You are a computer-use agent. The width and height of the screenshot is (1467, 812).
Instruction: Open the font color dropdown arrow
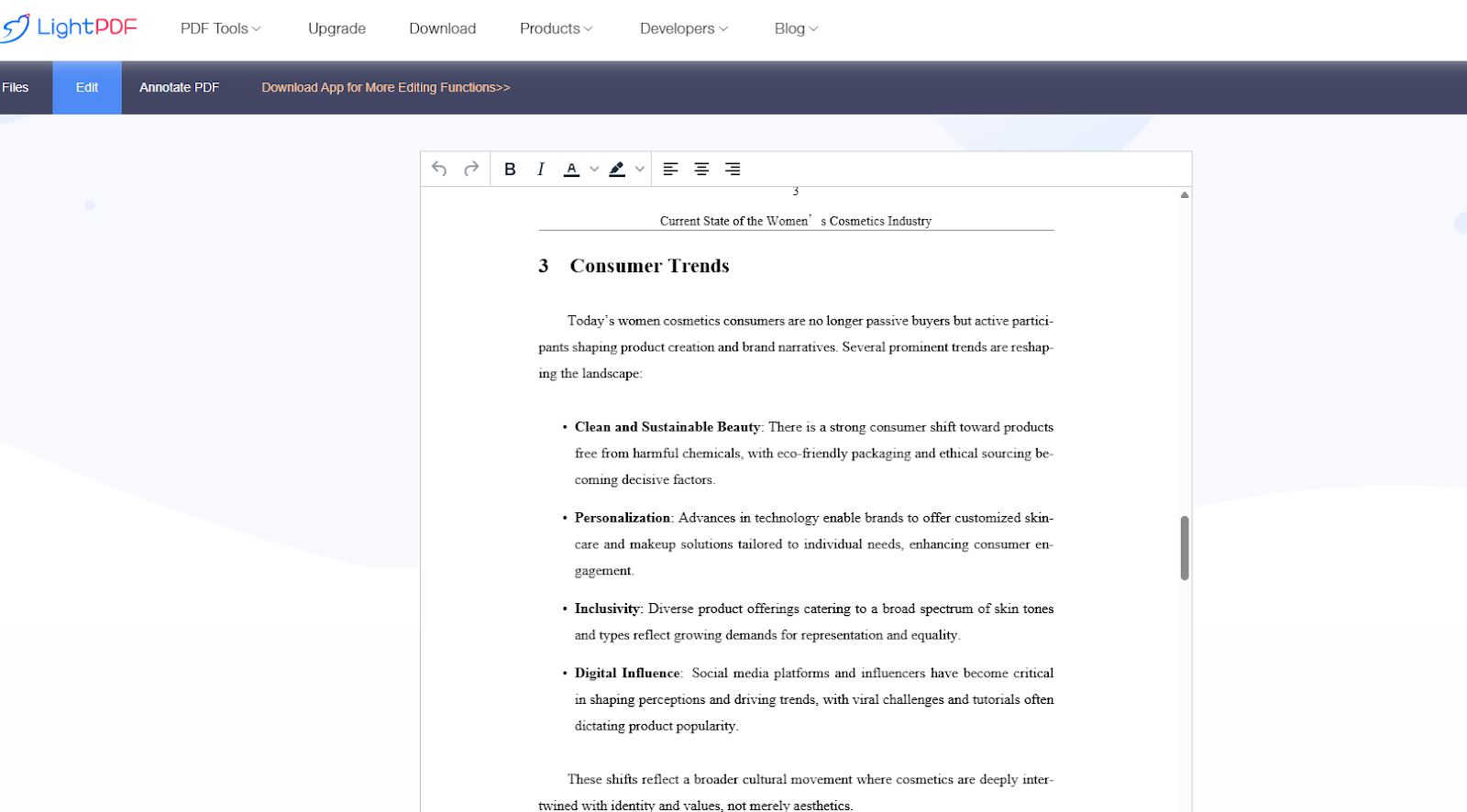[594, 169]
